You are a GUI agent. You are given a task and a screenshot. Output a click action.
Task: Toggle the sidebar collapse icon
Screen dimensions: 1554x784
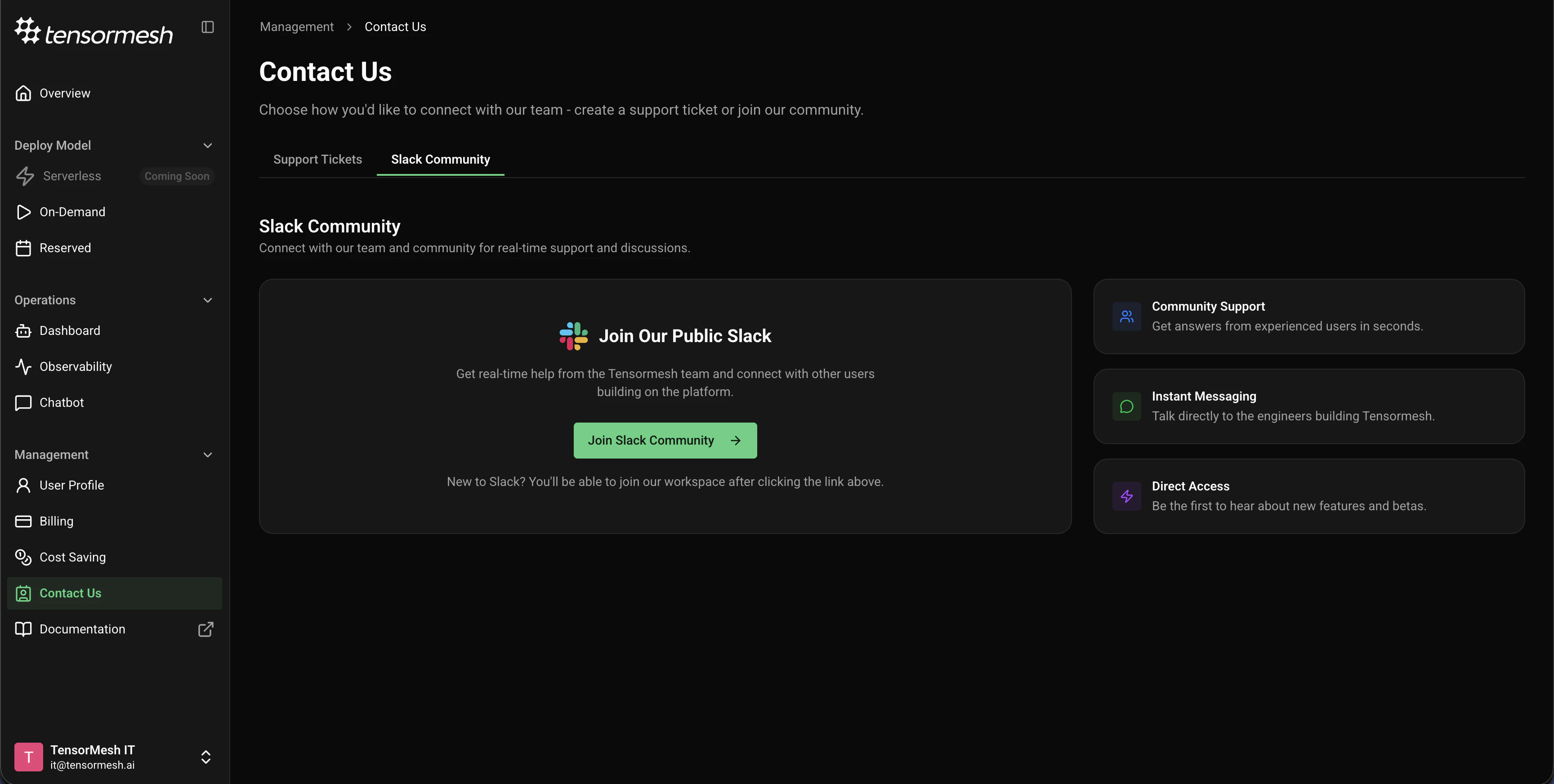208,27
